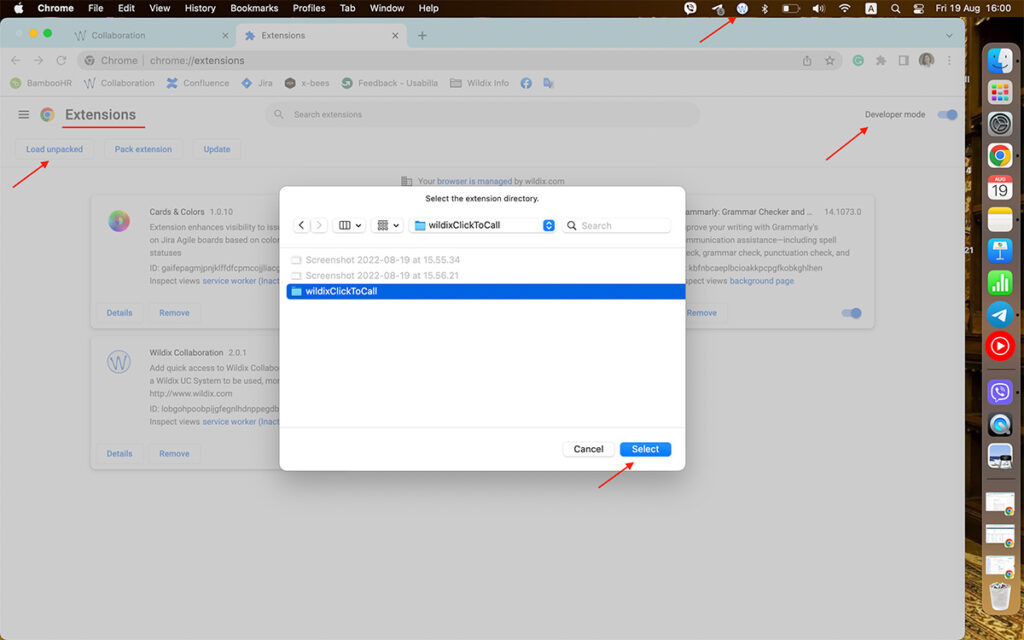
Task: Go back using dialog's back chevron
Action: 302,225
